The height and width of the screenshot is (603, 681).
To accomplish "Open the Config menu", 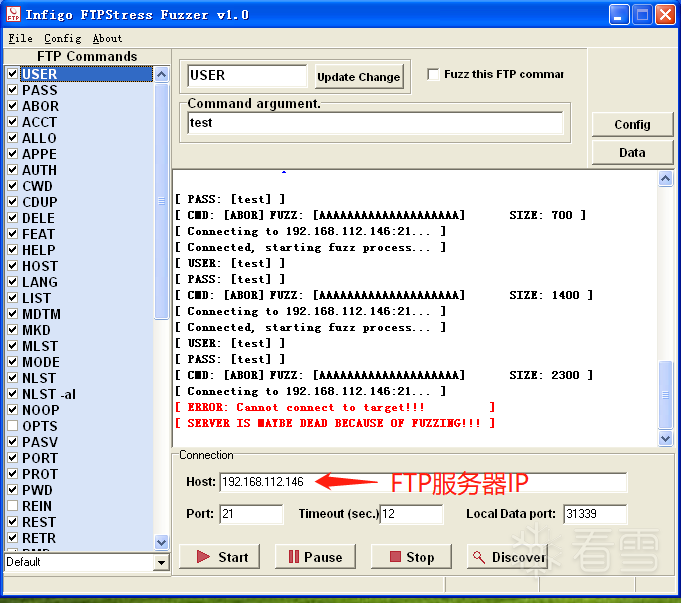I will point(63,39).
